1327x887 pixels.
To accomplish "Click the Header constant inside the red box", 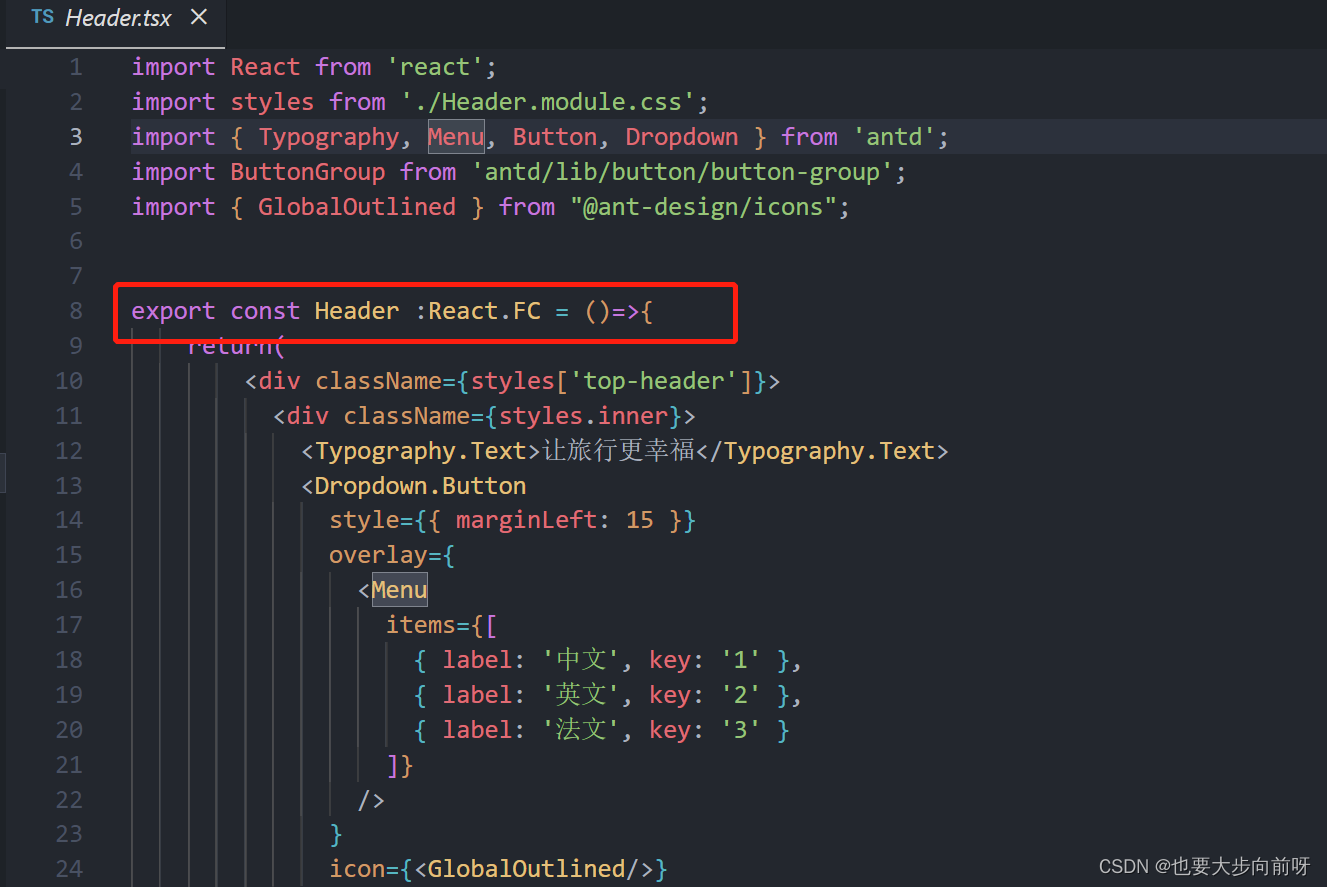I will click(356, 310).
